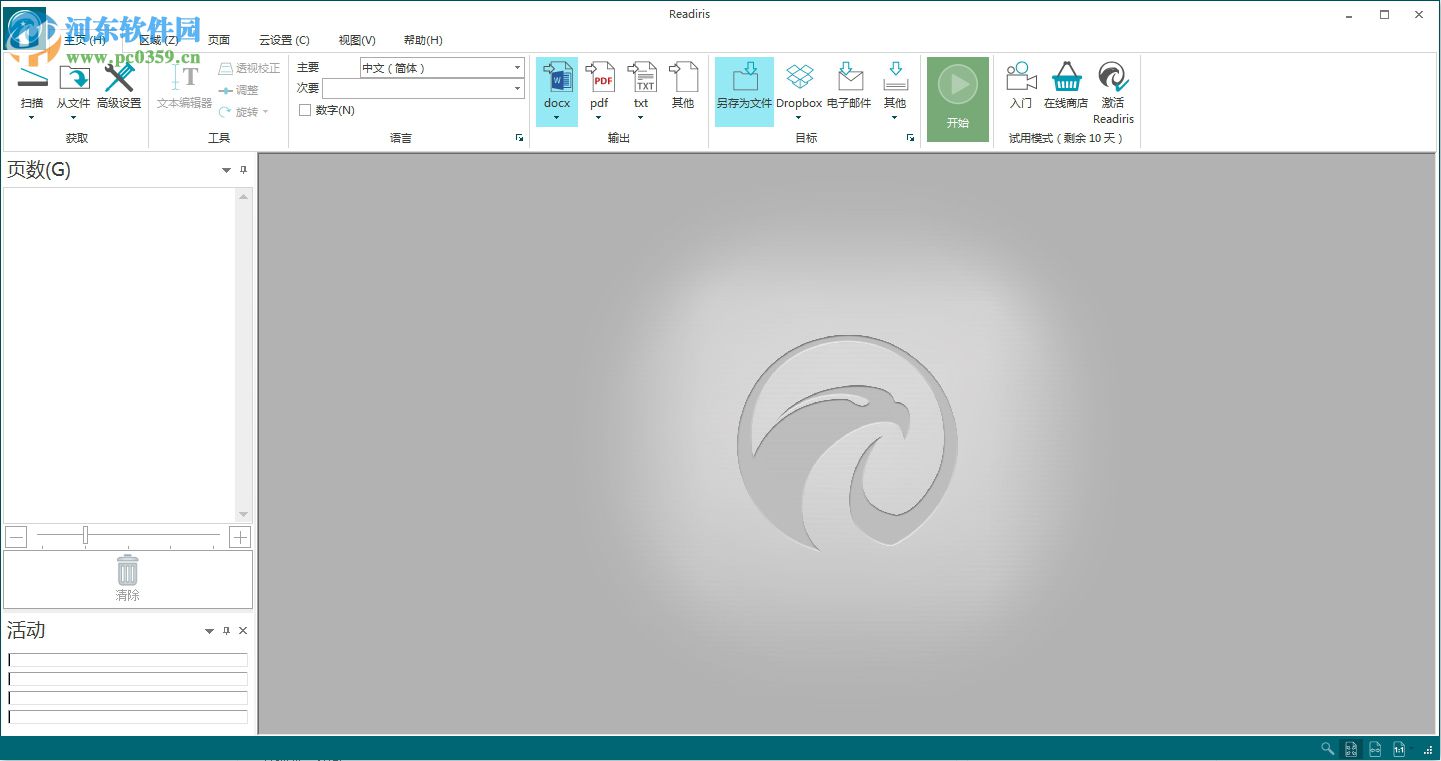Click the Readiris application logo button
Image resolution: width=1441 pixels, height=761 pixels.
[x=24, y=27]
